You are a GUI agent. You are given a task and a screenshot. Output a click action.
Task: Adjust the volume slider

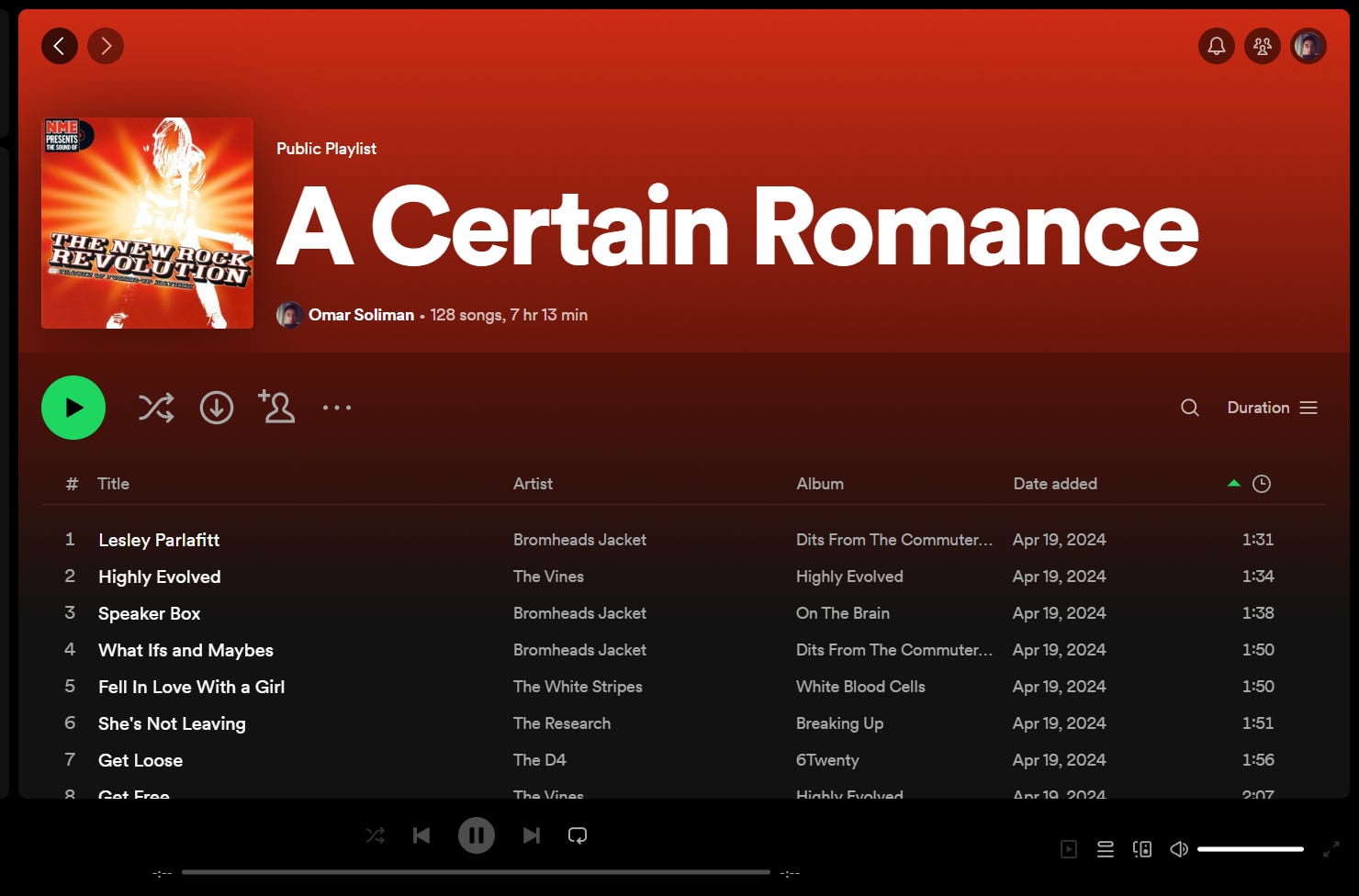(1251, 849)
